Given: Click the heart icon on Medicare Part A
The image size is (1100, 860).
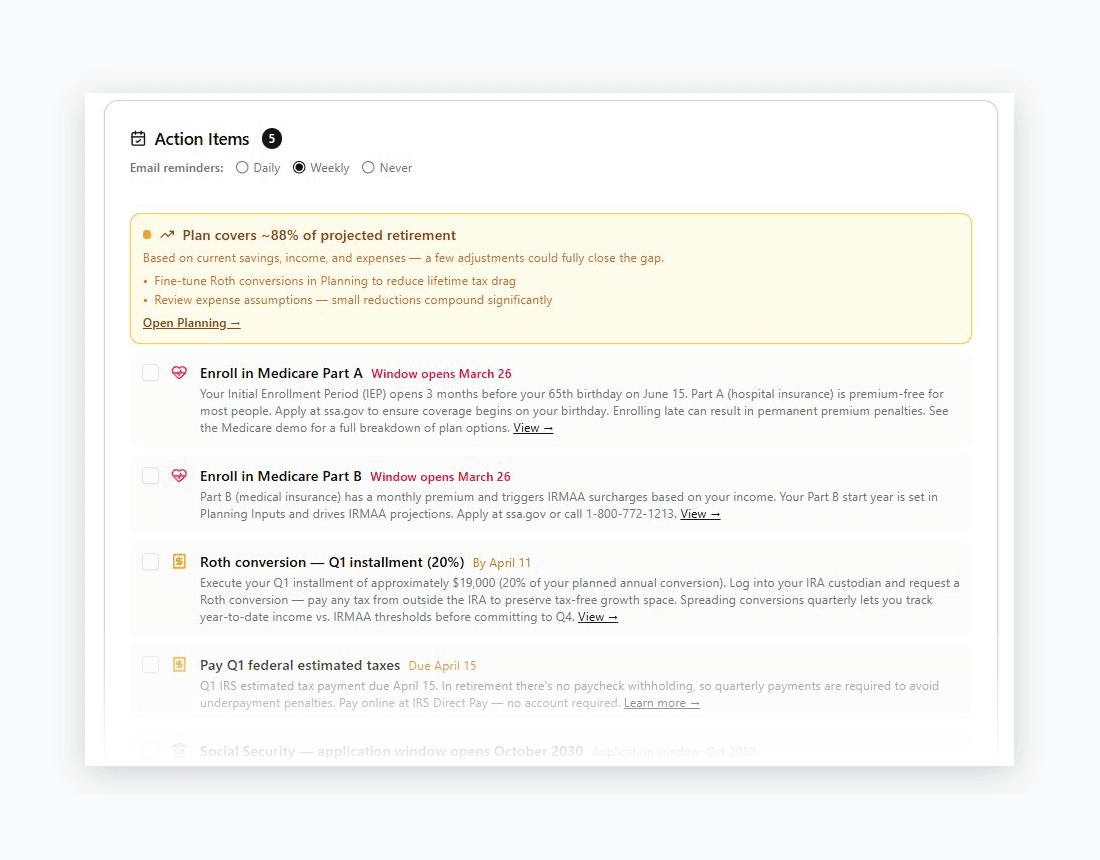Looking at the screenshot, I should pos(179,372).
